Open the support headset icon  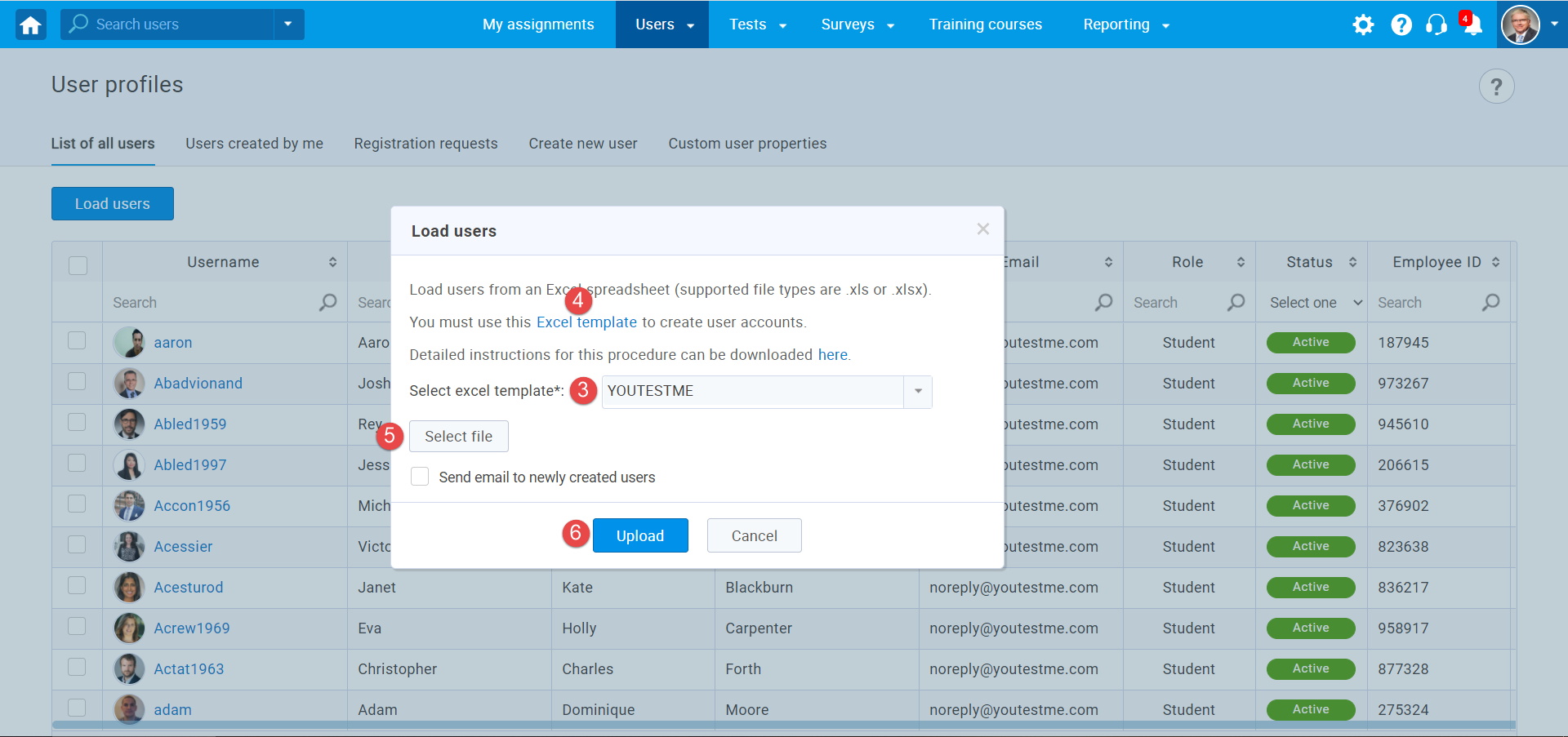click(x=1436, y=25)
